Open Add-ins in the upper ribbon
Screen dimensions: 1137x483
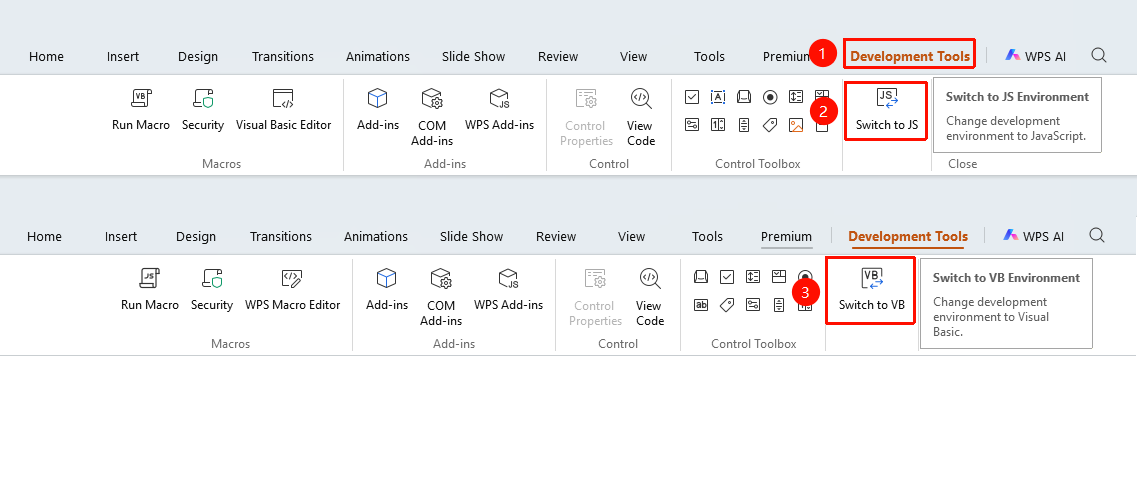point(378,109)
